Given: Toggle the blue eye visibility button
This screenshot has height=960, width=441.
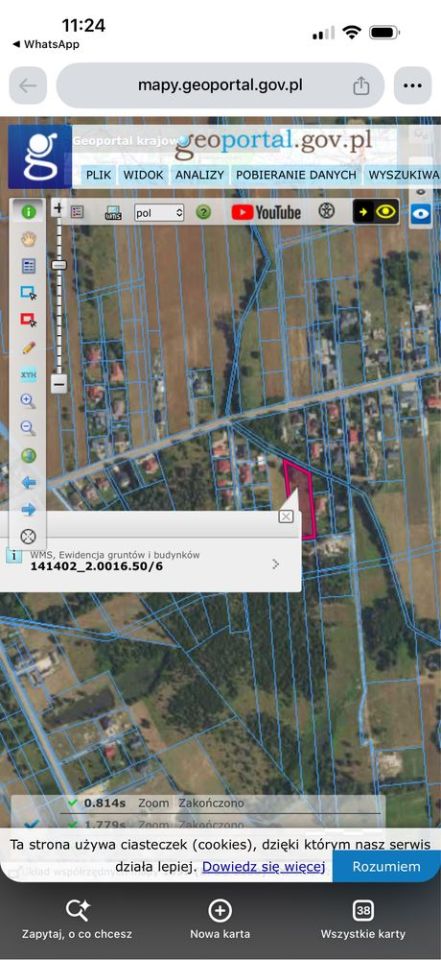Looking at the screenshot, I should pyautogui.click(x=421, y=214).
